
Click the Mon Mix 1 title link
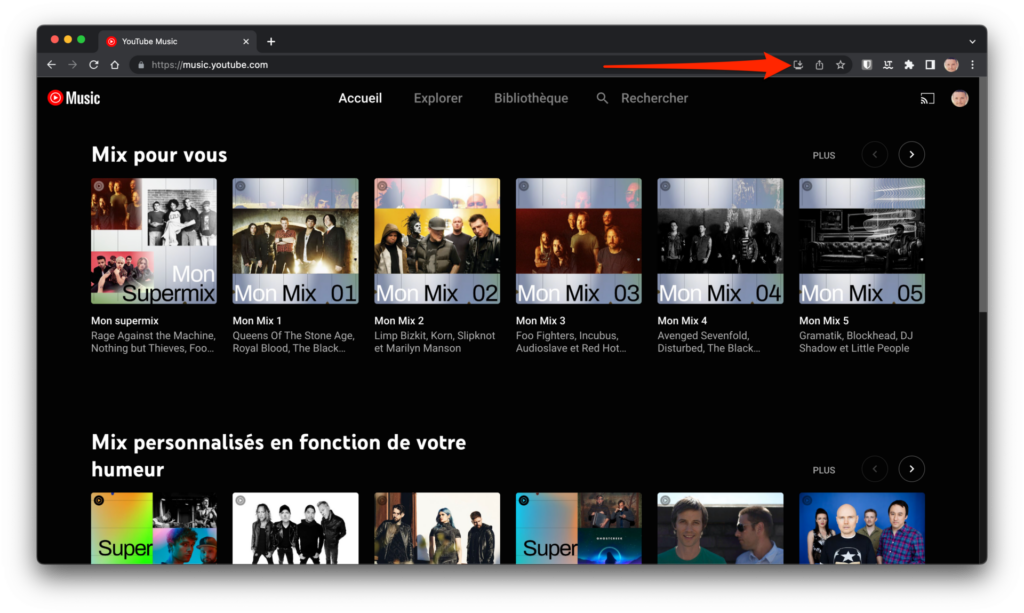(x=257, y=321)
